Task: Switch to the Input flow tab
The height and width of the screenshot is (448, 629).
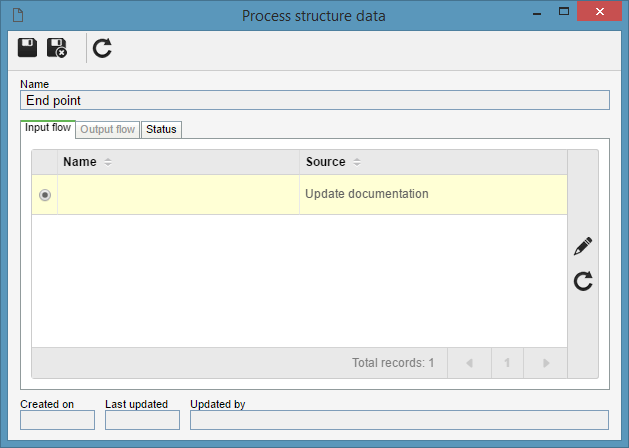Action: point(48,128)
